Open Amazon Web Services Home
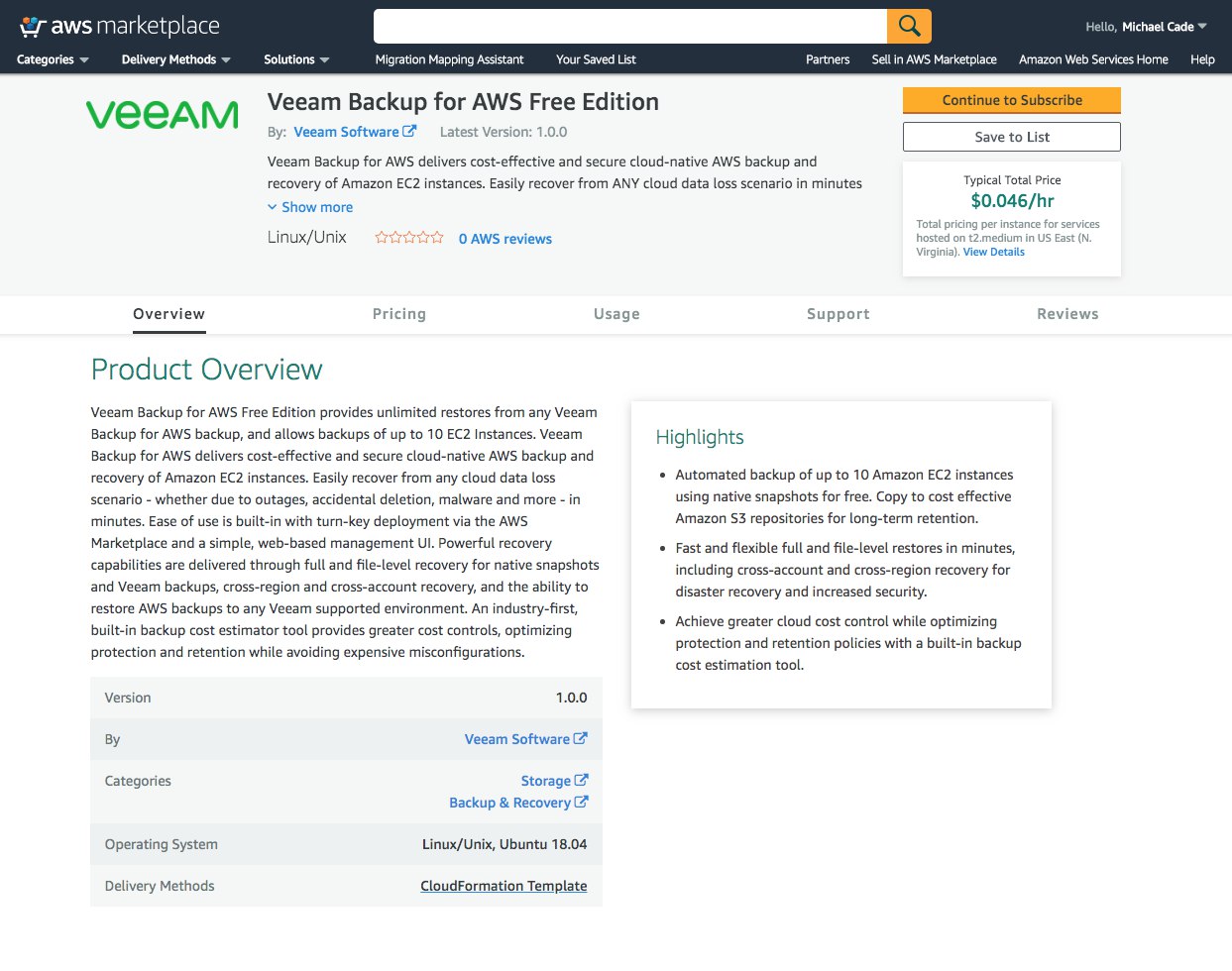 (x=1093, y=59)
